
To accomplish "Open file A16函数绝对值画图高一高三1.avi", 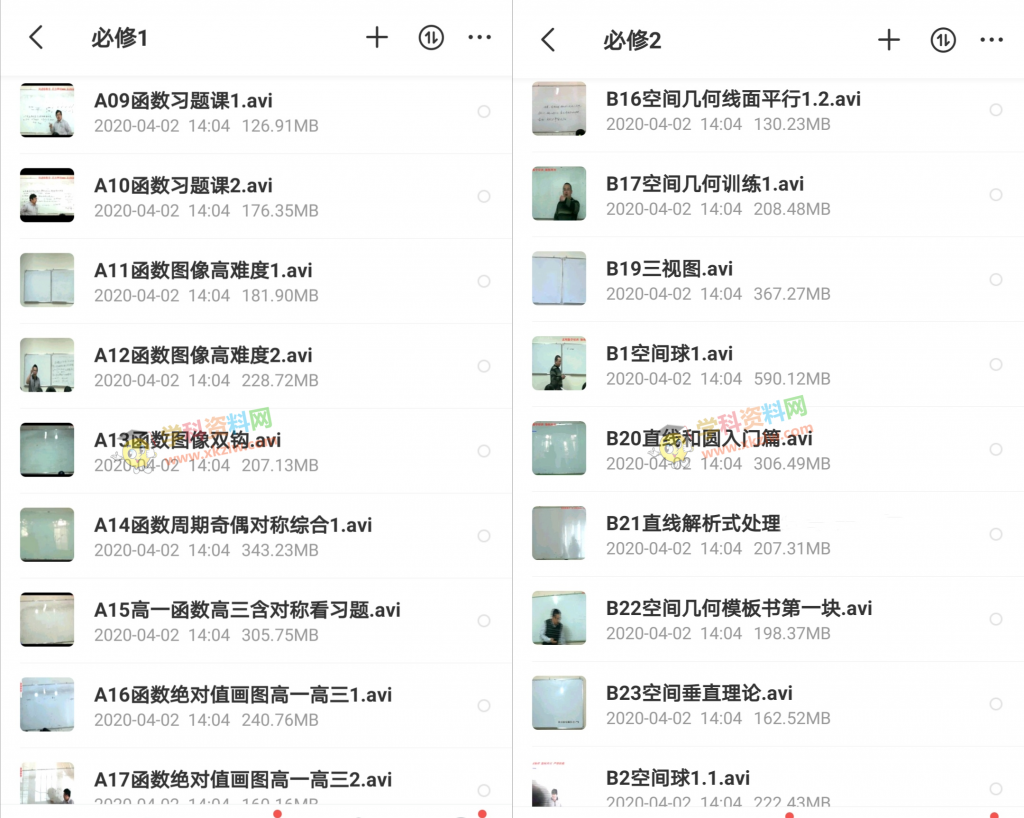I will [x=256, y=706].
